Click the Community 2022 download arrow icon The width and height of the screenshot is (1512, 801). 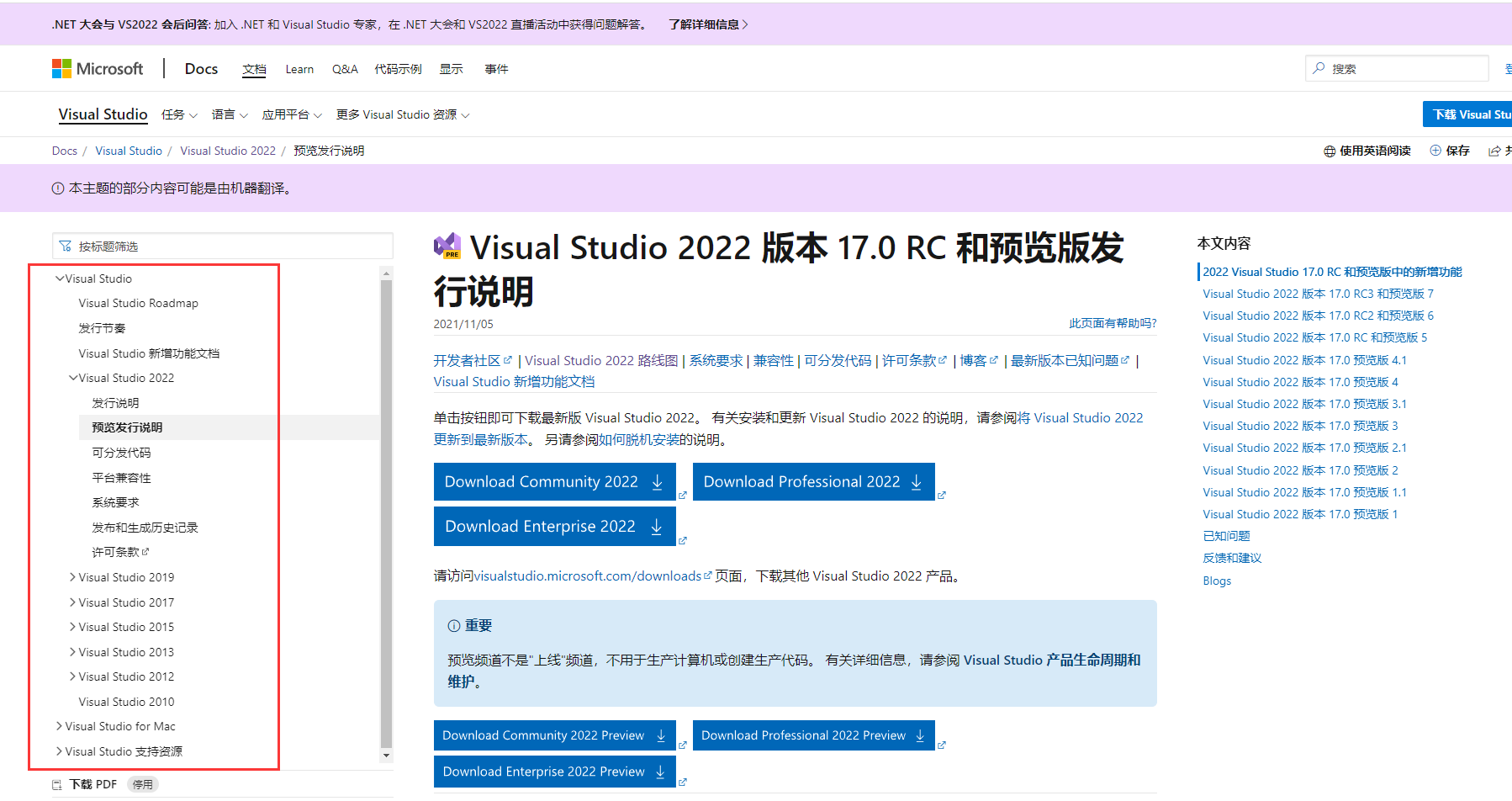pyautogui.click(x=658, y=482)
